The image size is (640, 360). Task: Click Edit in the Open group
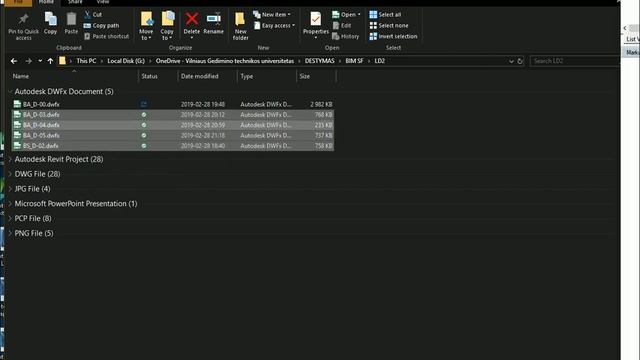coord(342,25)
